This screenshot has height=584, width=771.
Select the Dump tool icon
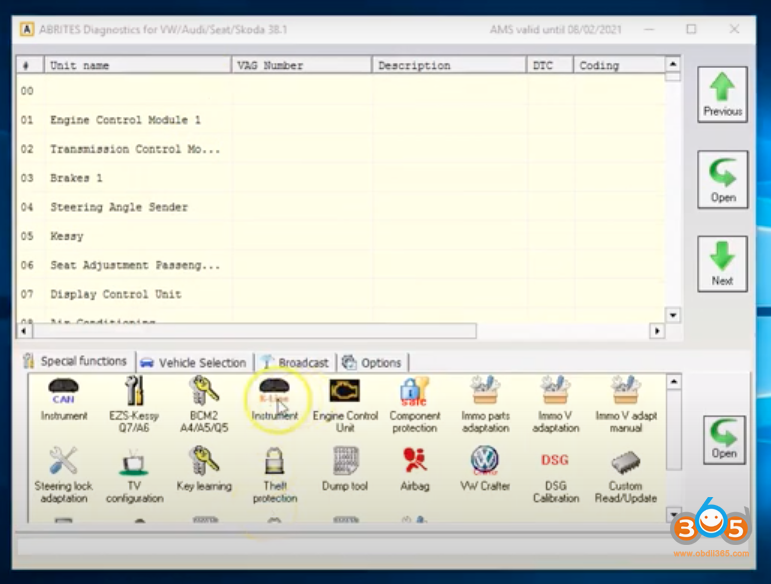[x=345, y=469]
